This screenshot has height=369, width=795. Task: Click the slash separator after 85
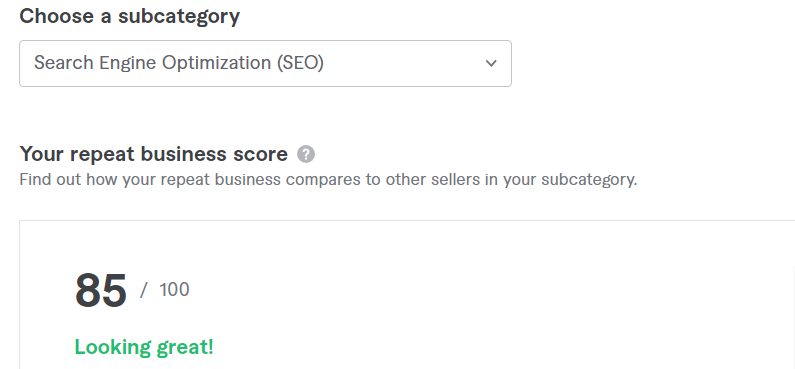tap(144, 289)
